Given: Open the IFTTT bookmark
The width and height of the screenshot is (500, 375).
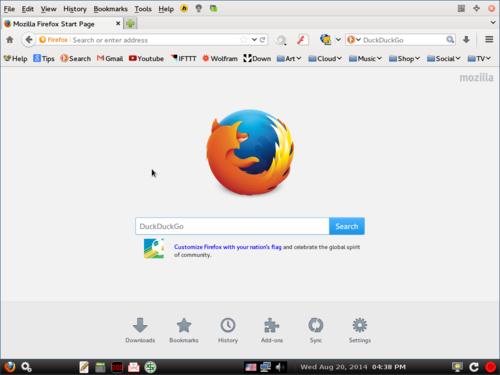Looking at the screenshot, I should pos(183,59).
